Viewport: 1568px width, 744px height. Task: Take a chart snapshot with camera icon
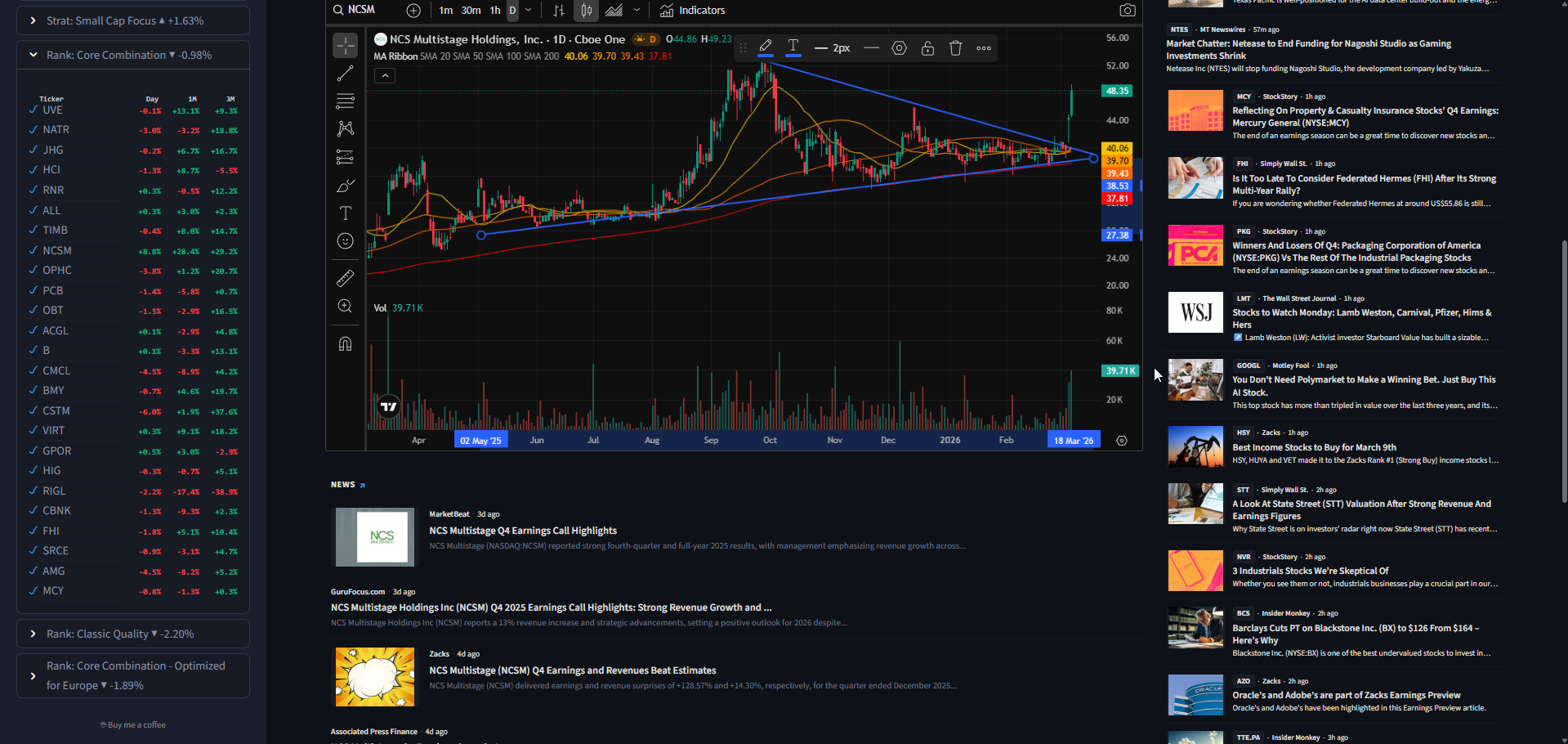(x=1127, y=11)
